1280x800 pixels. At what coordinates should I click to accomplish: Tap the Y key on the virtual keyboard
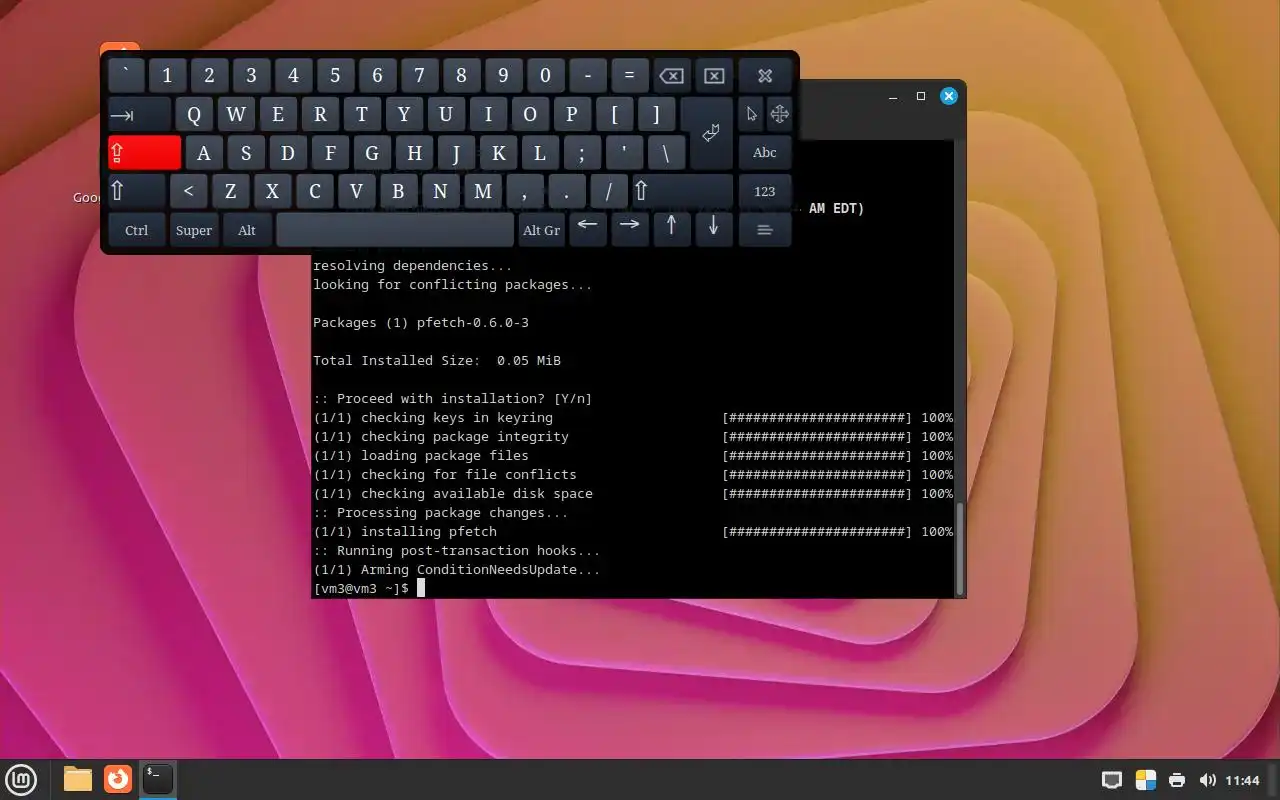(404, 114)
